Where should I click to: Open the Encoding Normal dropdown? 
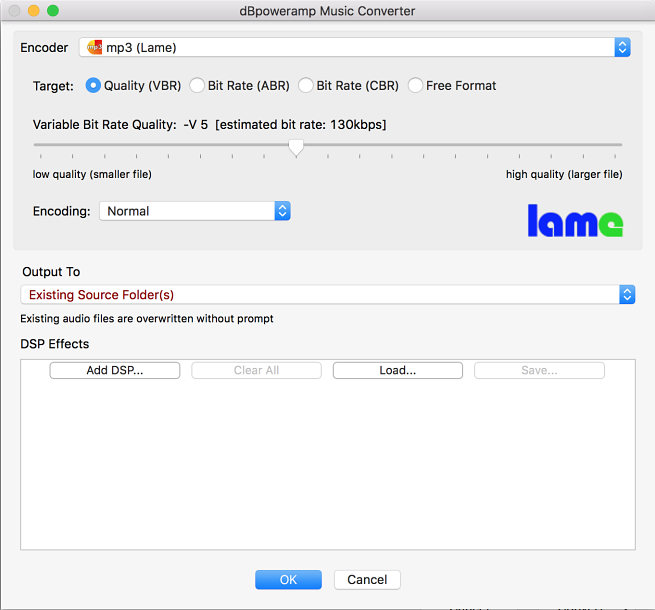coord(195,211)
